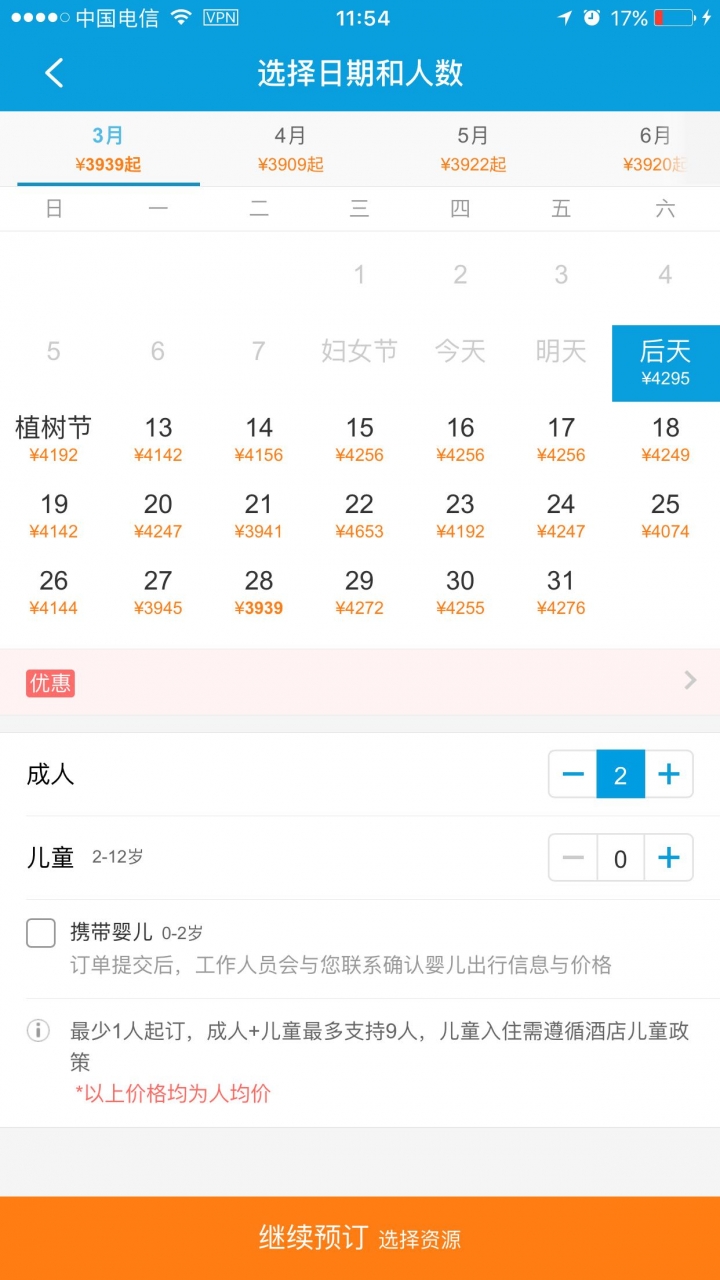
Task: Tap the info icon beside booking rules
Action: pos(38,1030)
